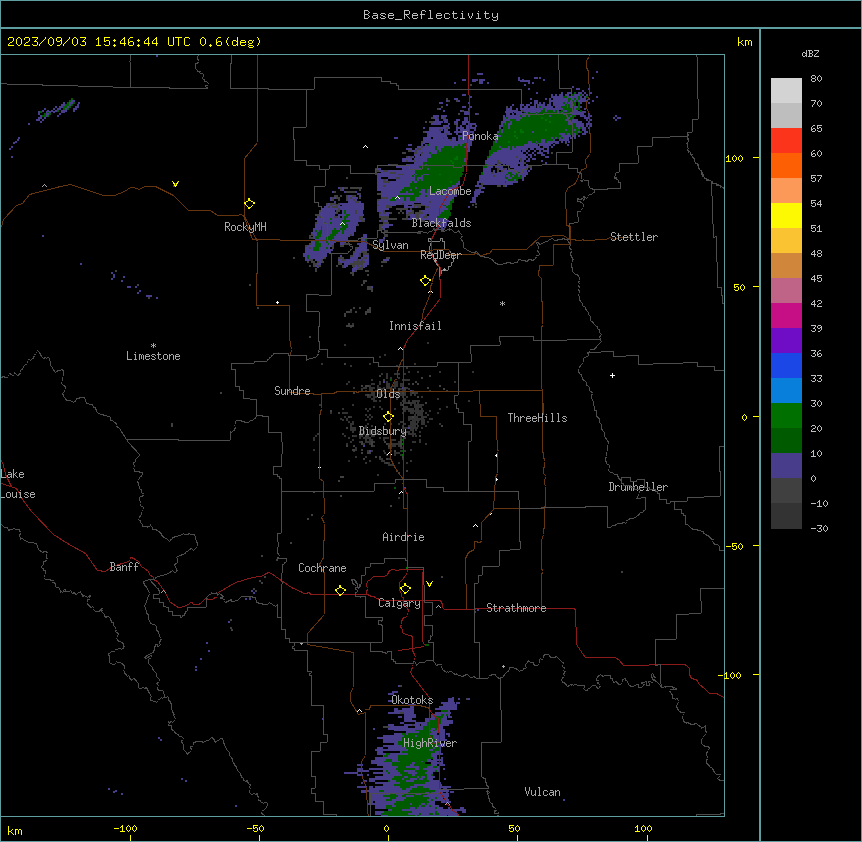Select the km unit label at bottom left
This screenshot has height=842, width=862.
click(15, 831)
